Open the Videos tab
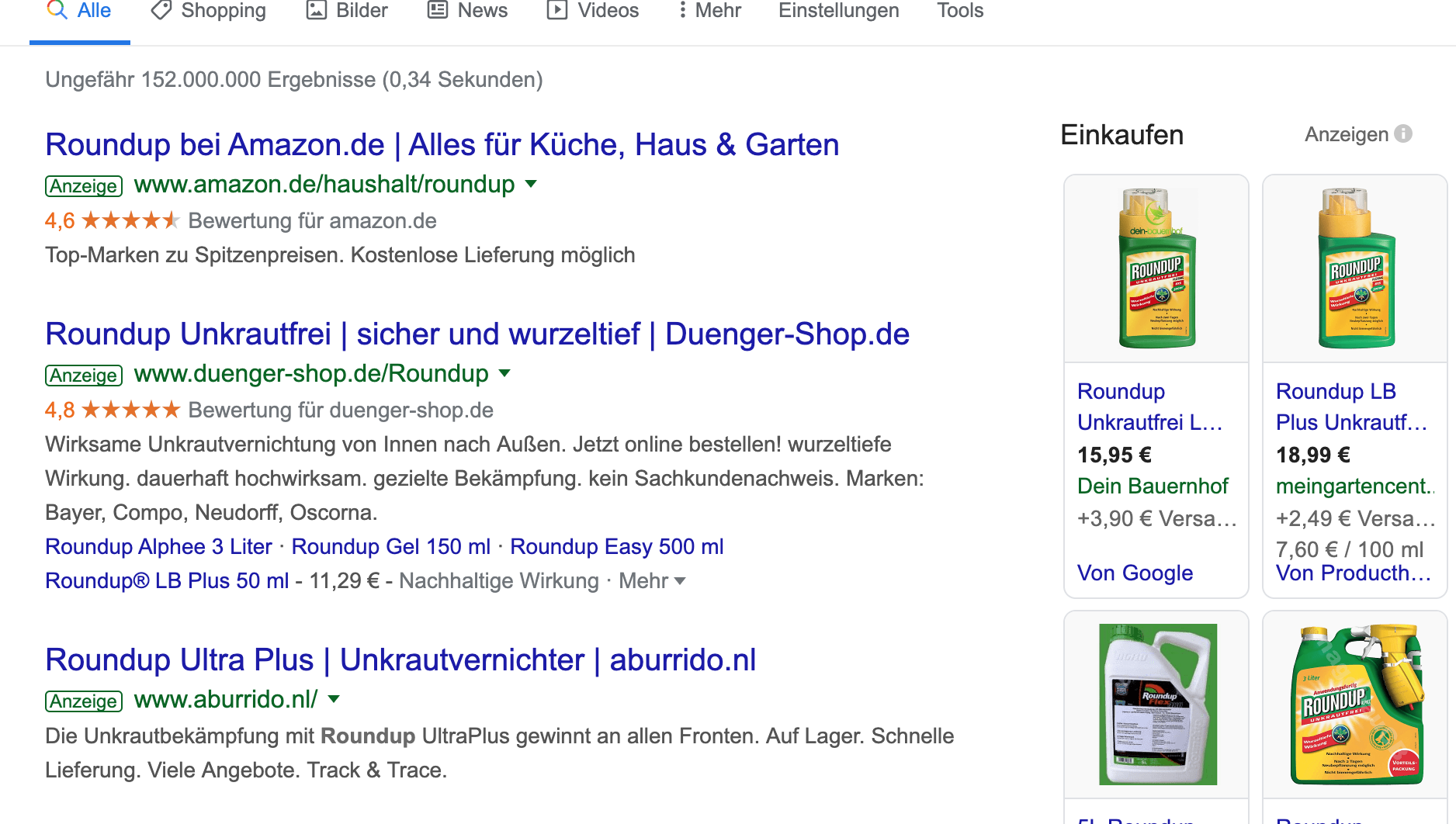Viewport: 1456px width, 824px height. coord(593,11)
